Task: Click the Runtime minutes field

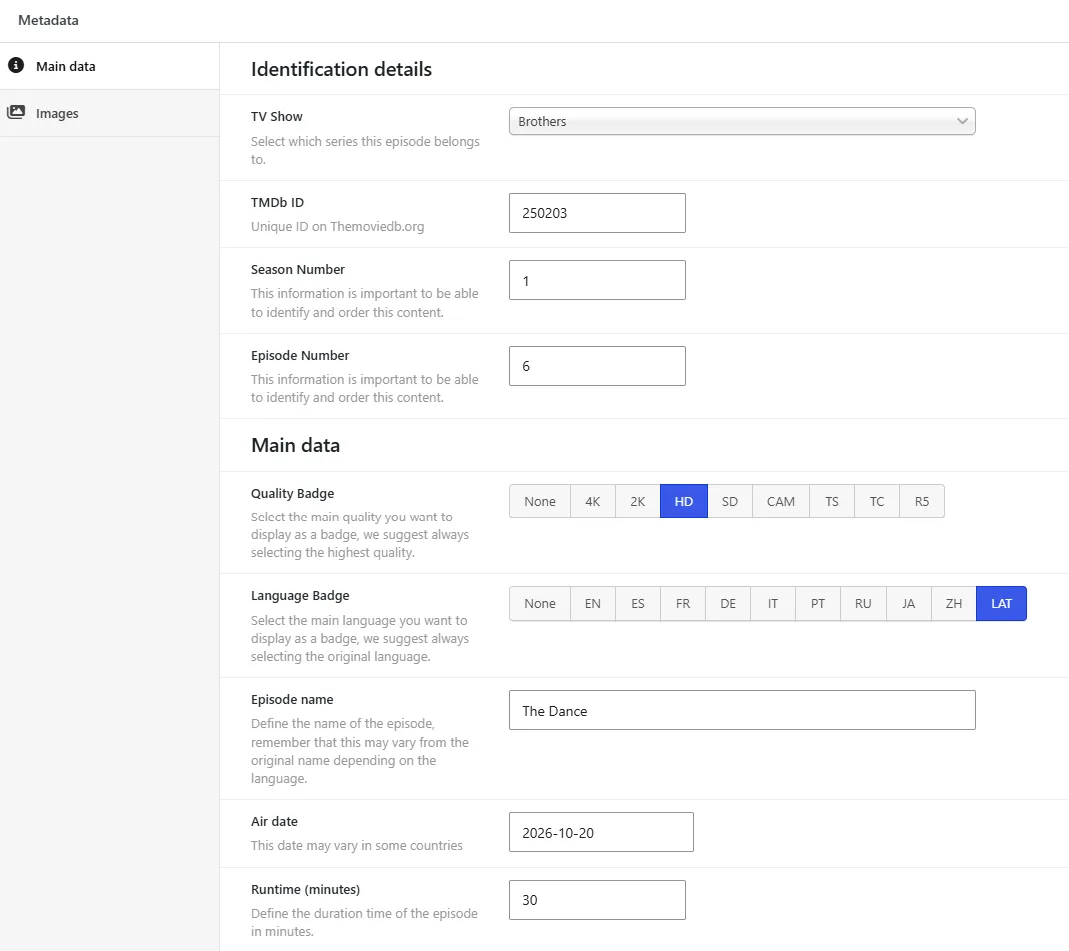Action: (597, 900)
